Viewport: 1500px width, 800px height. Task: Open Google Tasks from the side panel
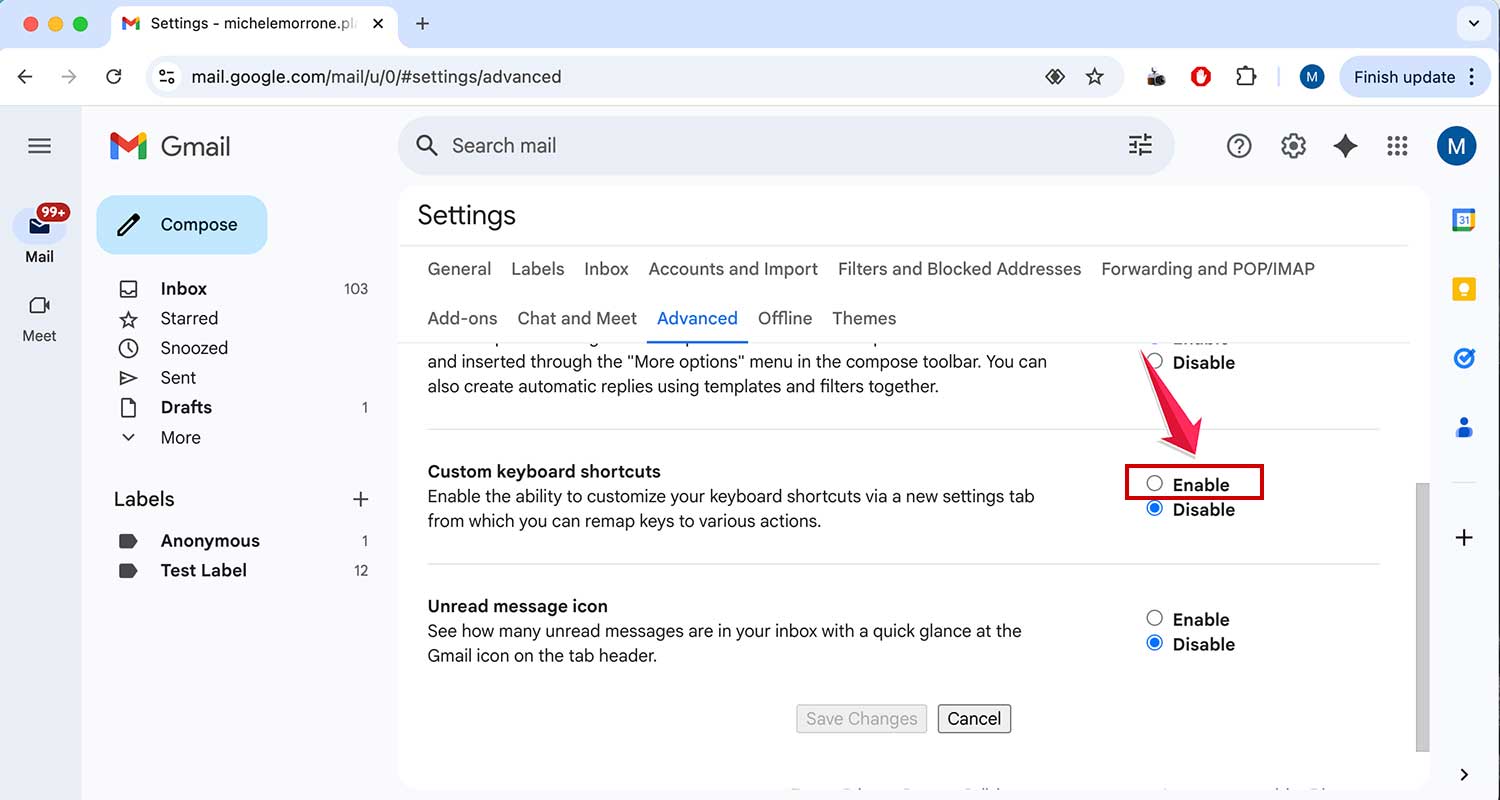point(1463,357)
